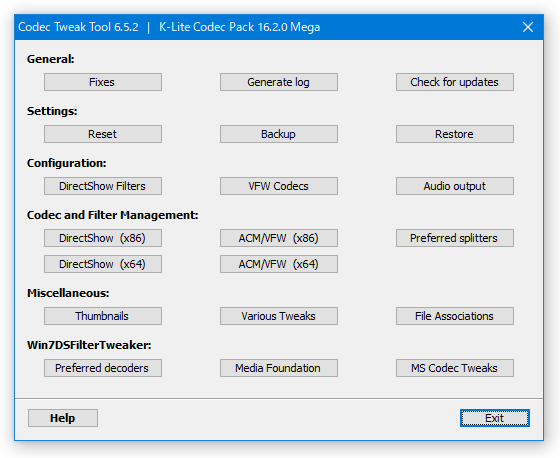Screen dimensions: 560x458
Task: Open VFW Codecs configuration
Action: coord(279,186)
